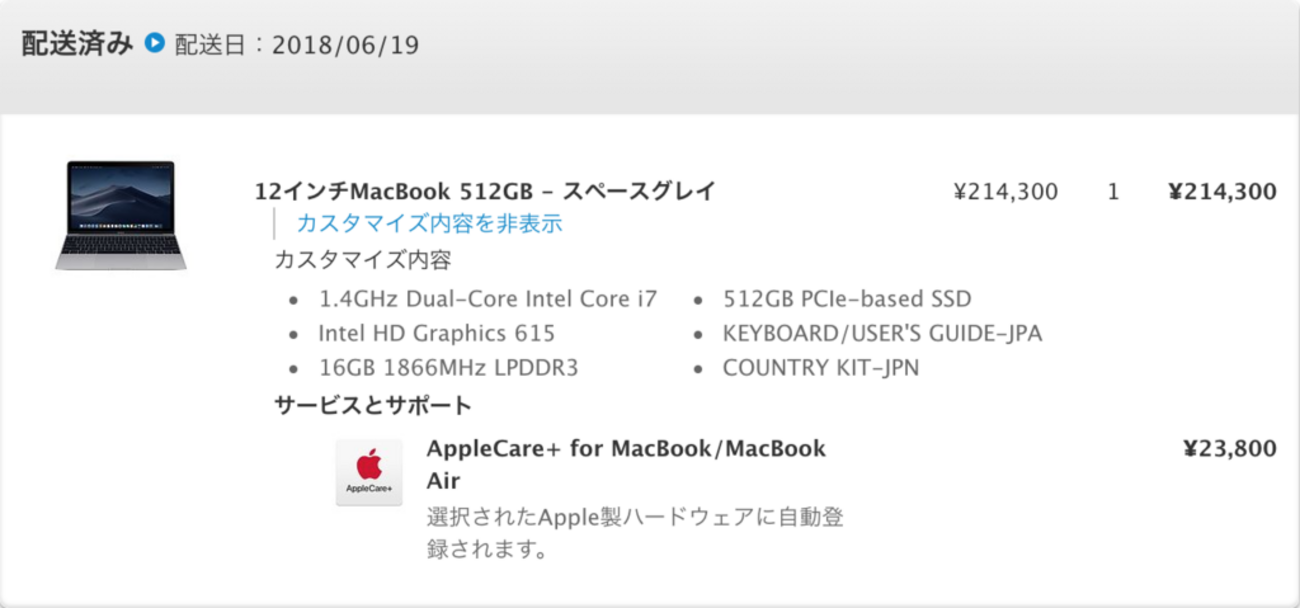1300x608 pixels.
Task: Click the blue arrow icon beside 配送済み
Action: [154, 43]
